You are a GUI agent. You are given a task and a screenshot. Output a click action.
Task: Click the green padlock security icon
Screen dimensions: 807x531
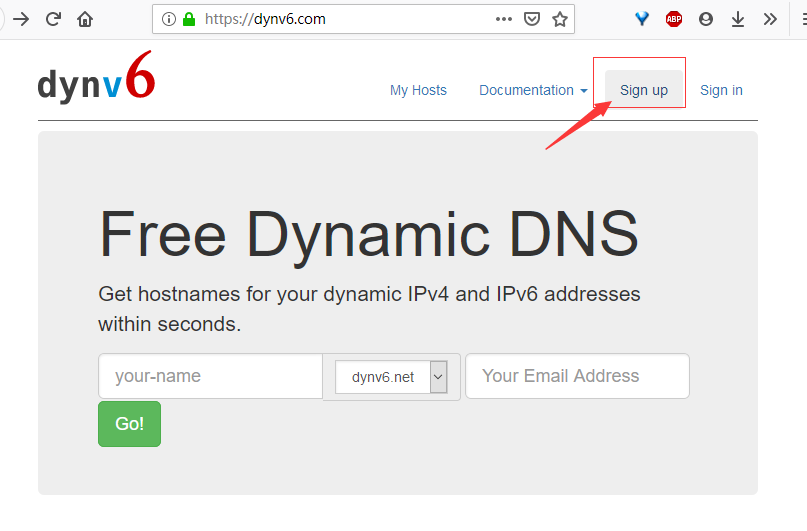point(189,19)
